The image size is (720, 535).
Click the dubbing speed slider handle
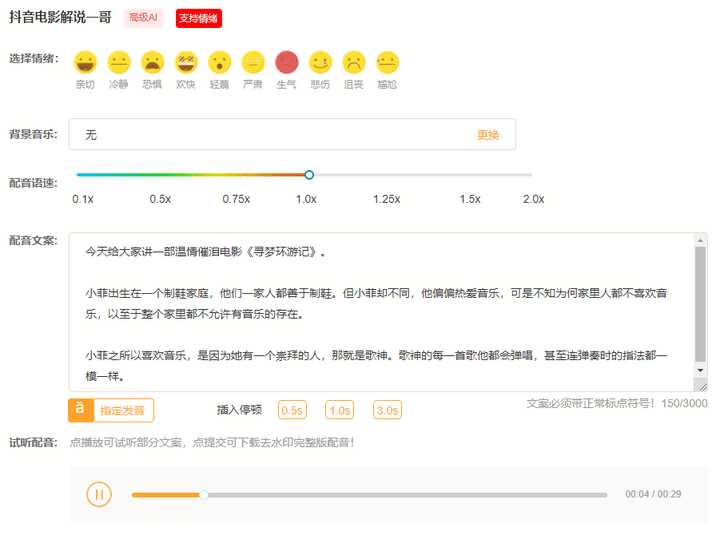[x=309, y=175]
